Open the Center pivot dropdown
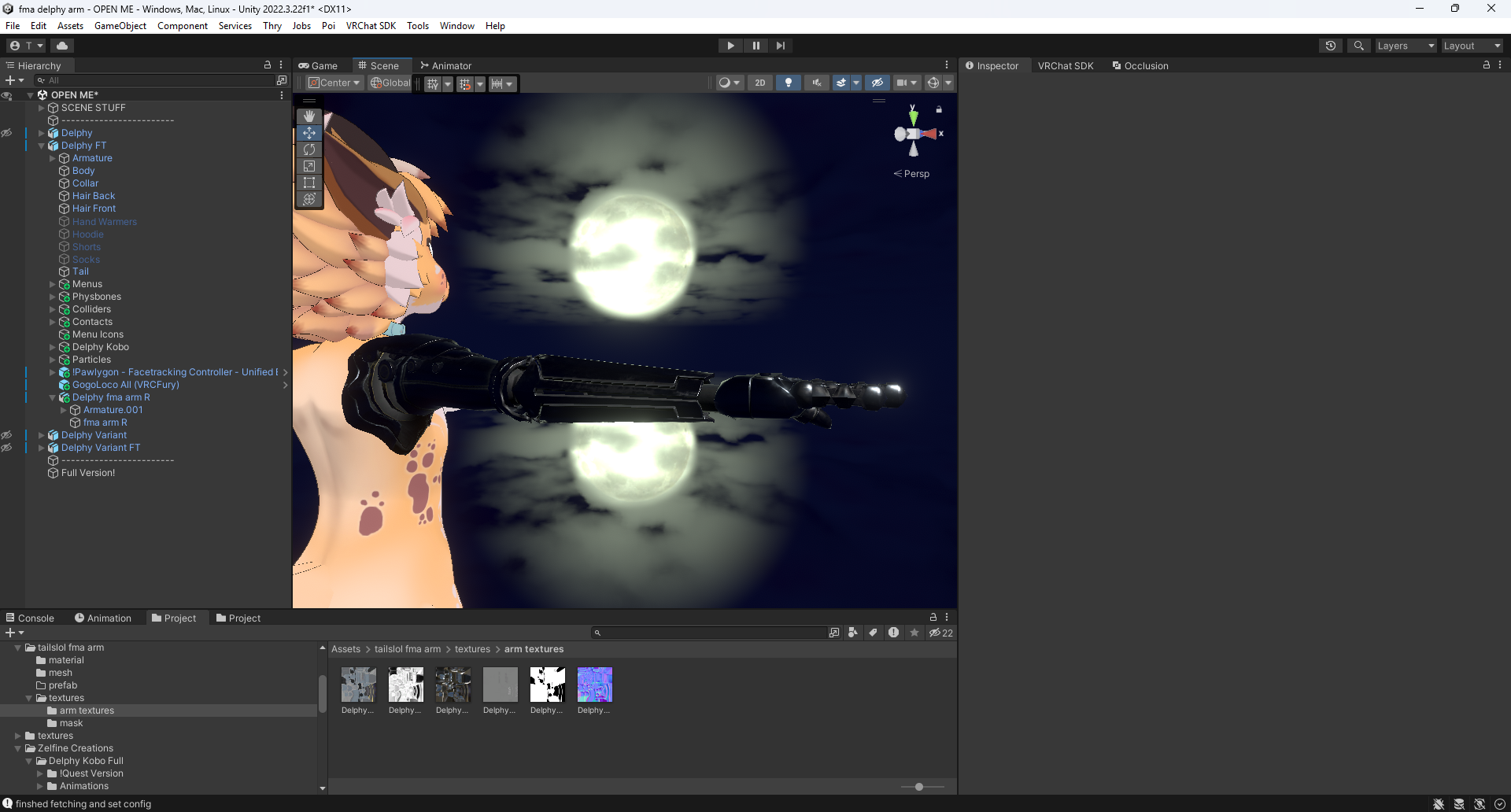1511x812 pixels. tap(334, 83)
